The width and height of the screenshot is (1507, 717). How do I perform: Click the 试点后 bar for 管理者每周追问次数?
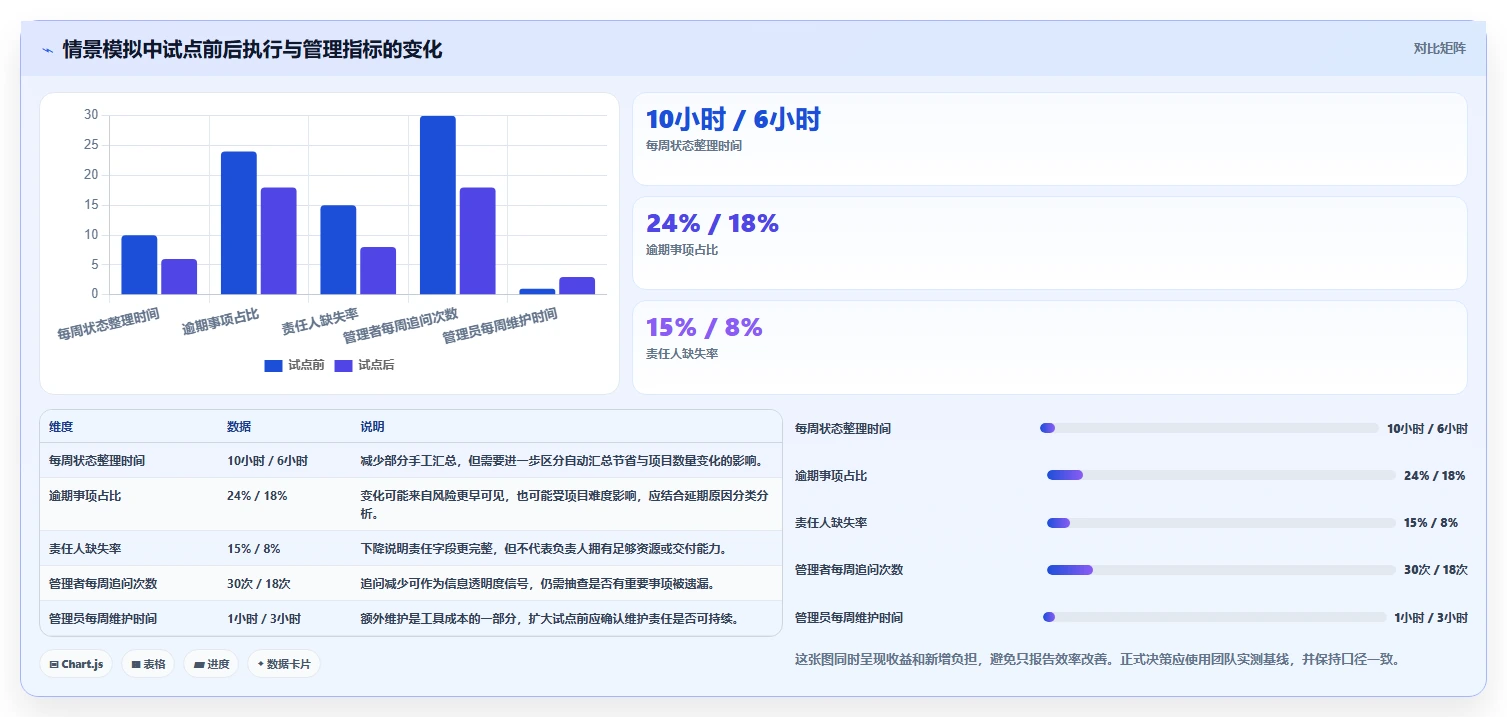[x=478, y=241]
